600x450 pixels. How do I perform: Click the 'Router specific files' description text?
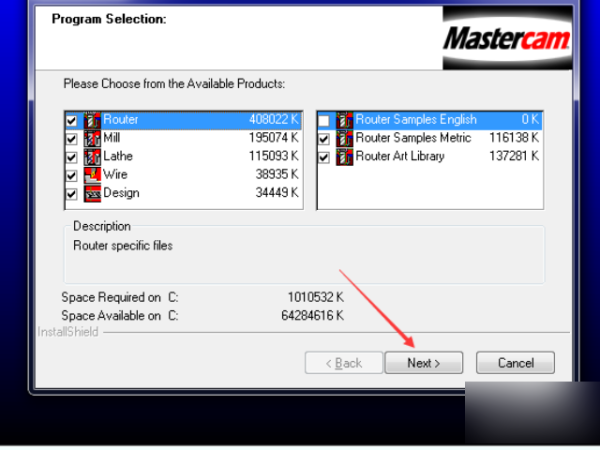click(123, 246)
